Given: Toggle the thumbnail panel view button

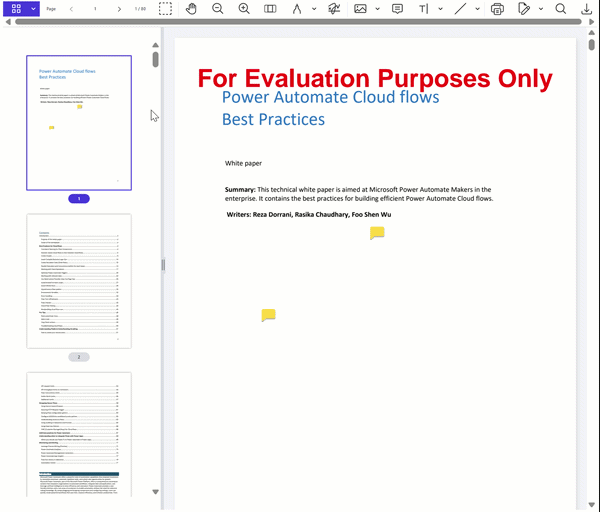Looking at the screenshot, I should pos(15,8).
